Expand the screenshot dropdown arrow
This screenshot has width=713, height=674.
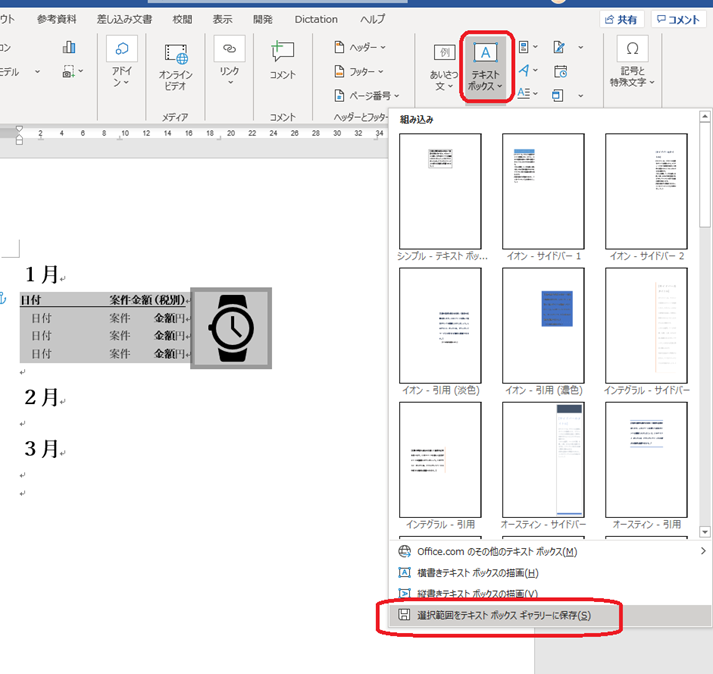(80, 71)
